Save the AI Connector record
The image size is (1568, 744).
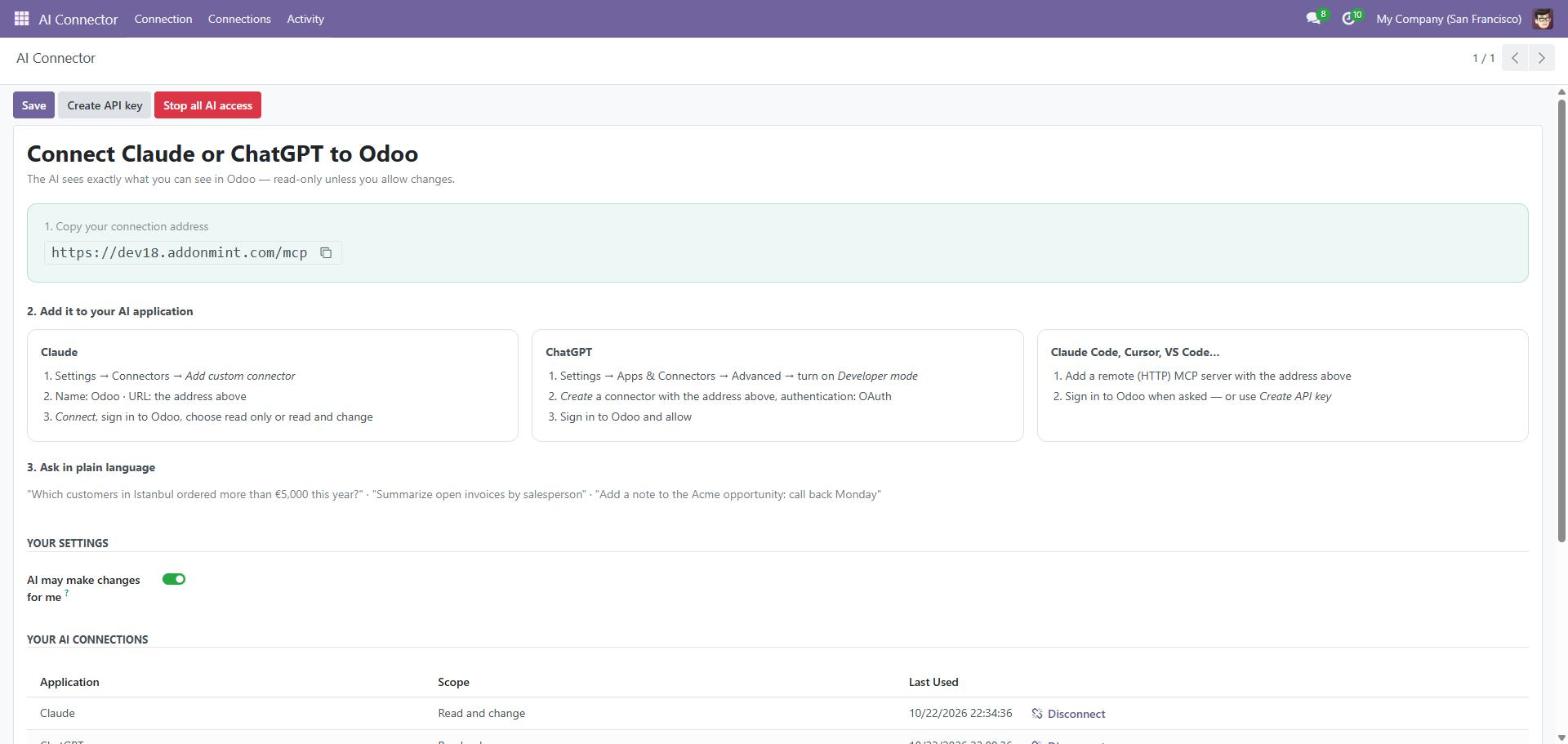click(34, 106)
